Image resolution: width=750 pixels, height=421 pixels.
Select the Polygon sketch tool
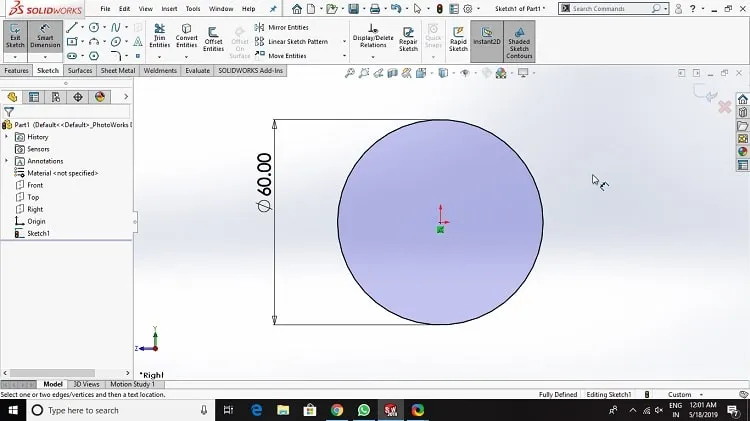coord(94,56)
